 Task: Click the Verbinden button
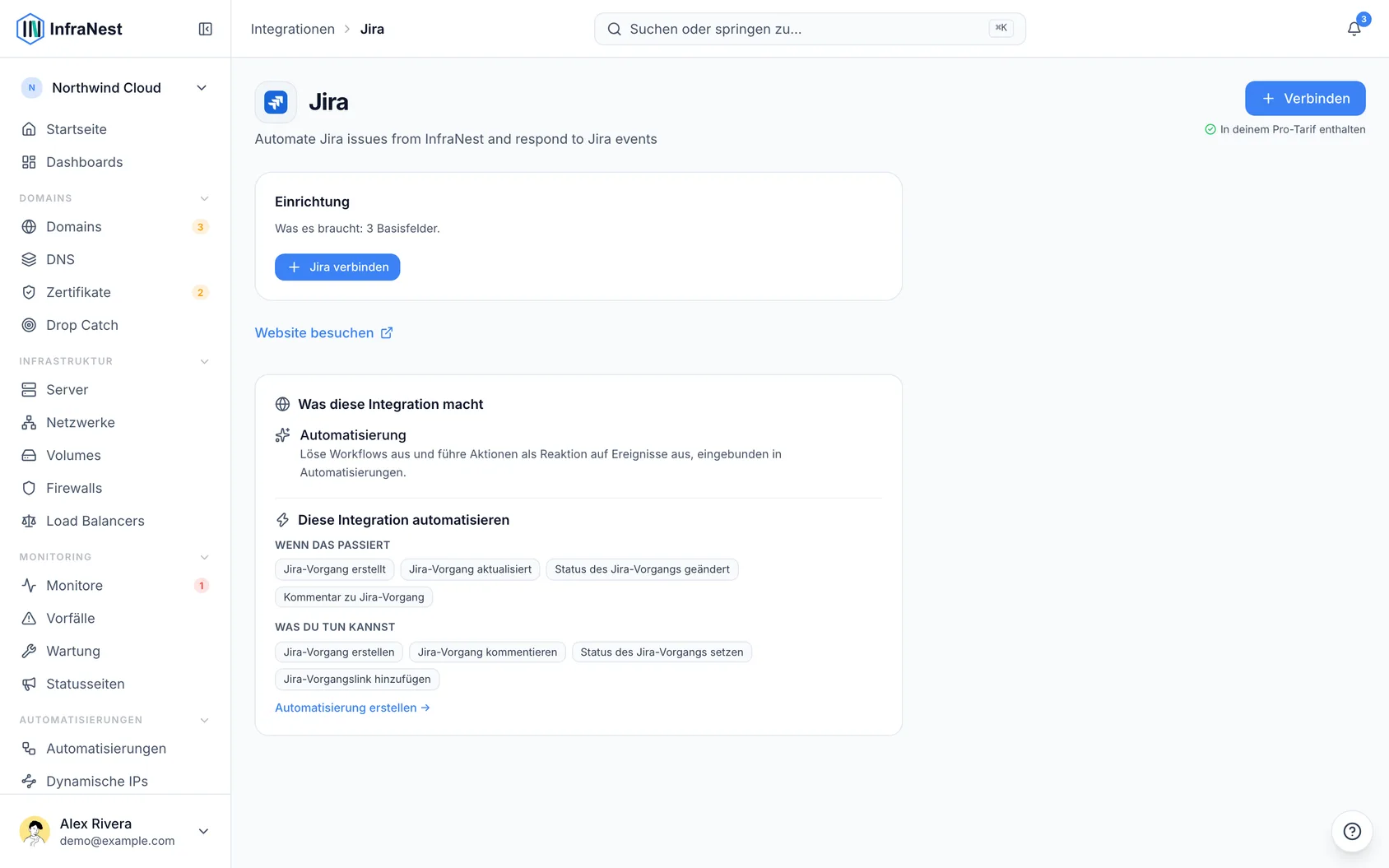[x=1305, y=99]
